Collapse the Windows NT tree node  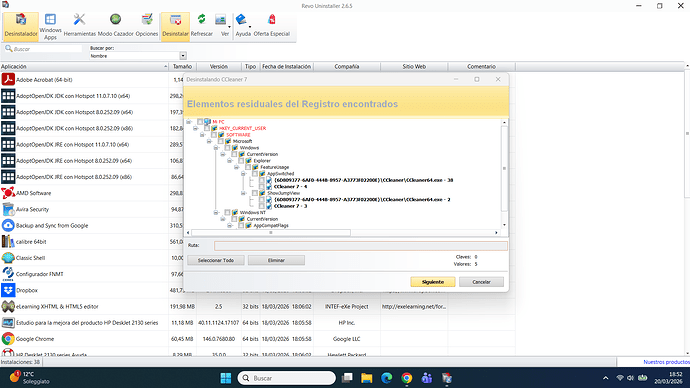(216, 212)
